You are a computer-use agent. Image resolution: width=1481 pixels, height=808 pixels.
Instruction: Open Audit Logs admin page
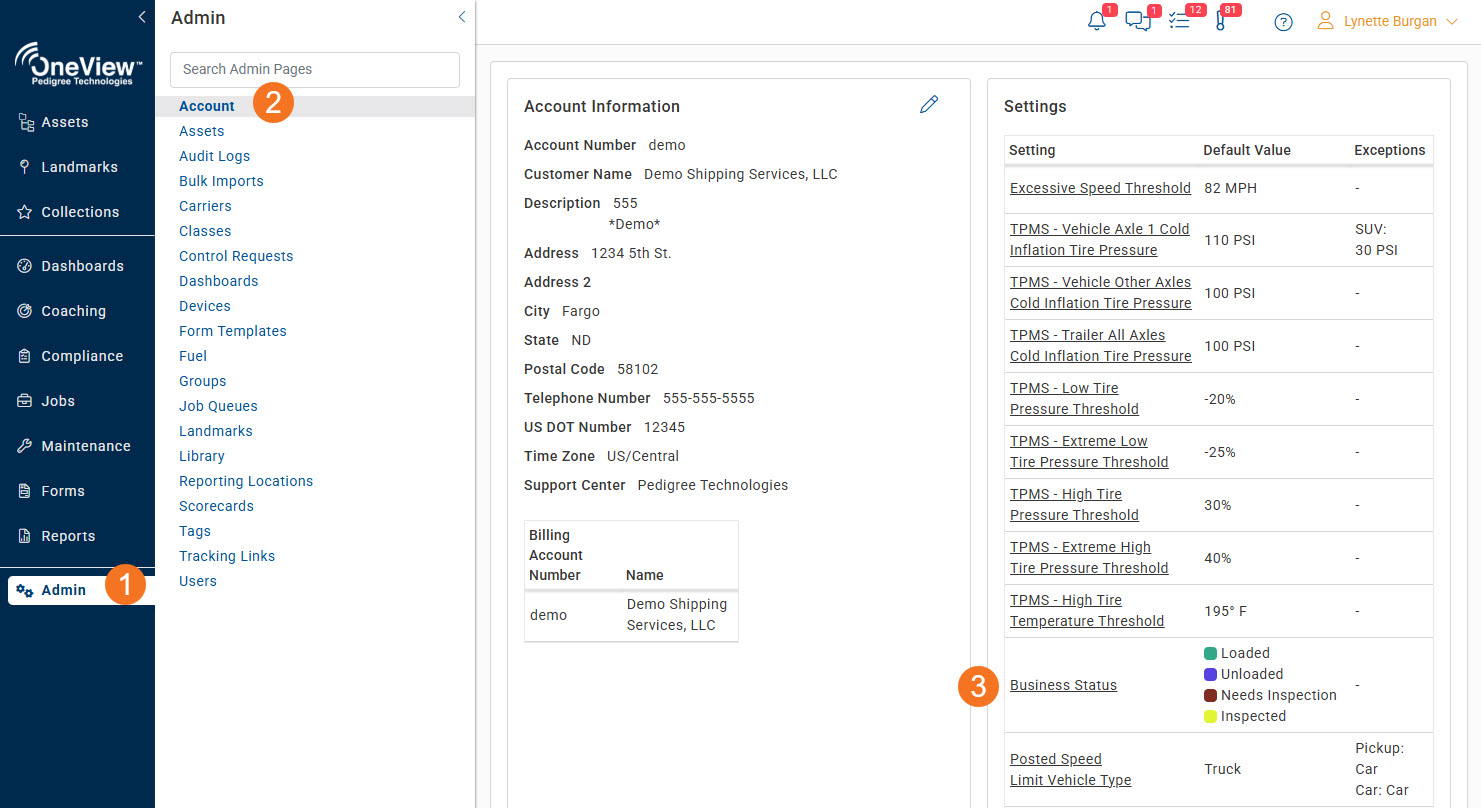point(214,156)
